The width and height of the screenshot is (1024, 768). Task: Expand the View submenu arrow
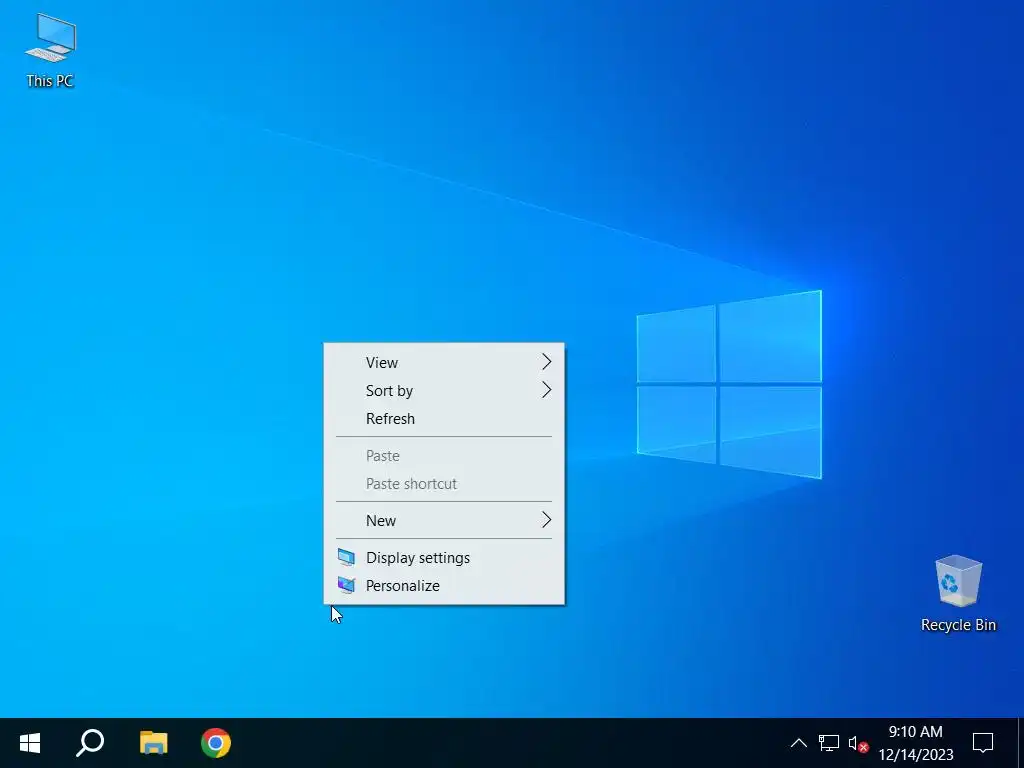[547, 362]
